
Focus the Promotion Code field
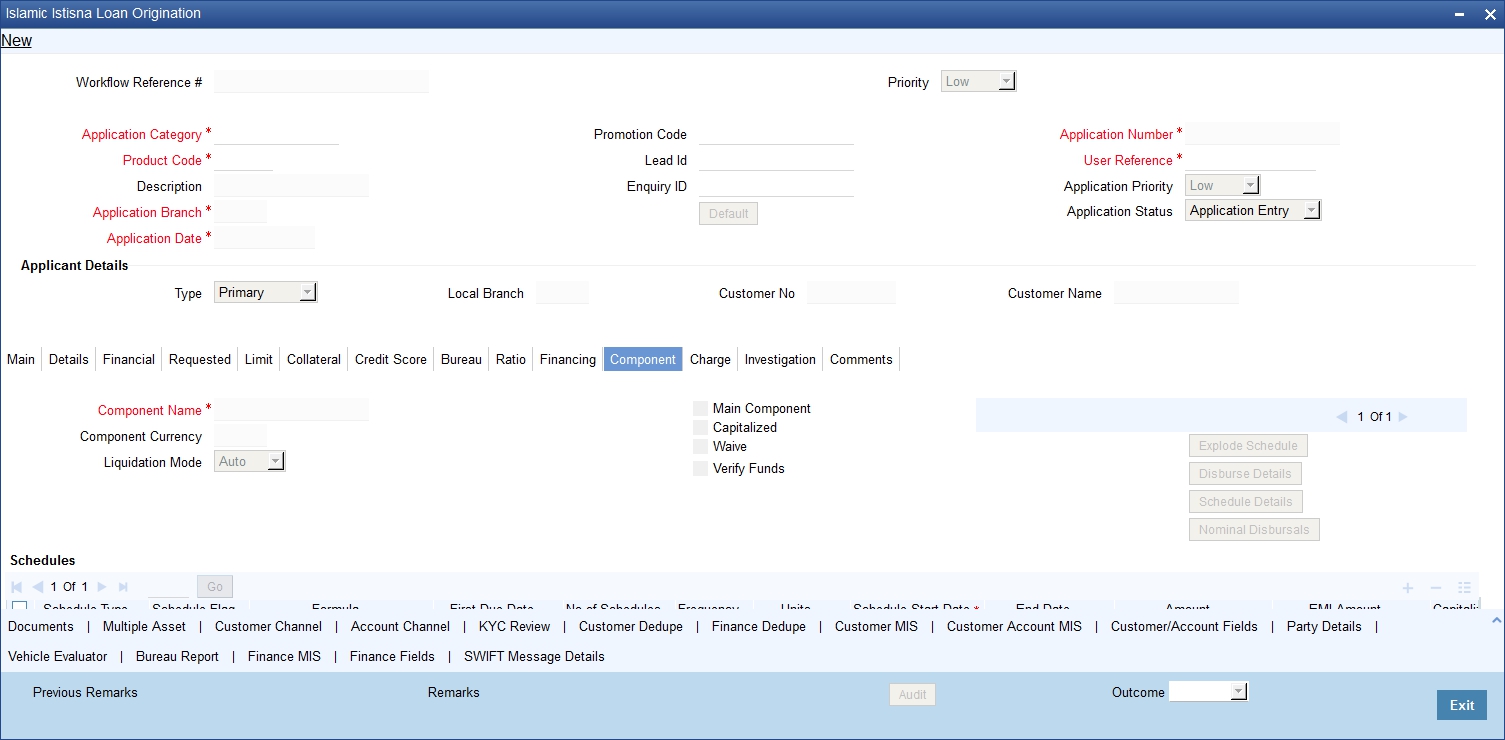776,134
